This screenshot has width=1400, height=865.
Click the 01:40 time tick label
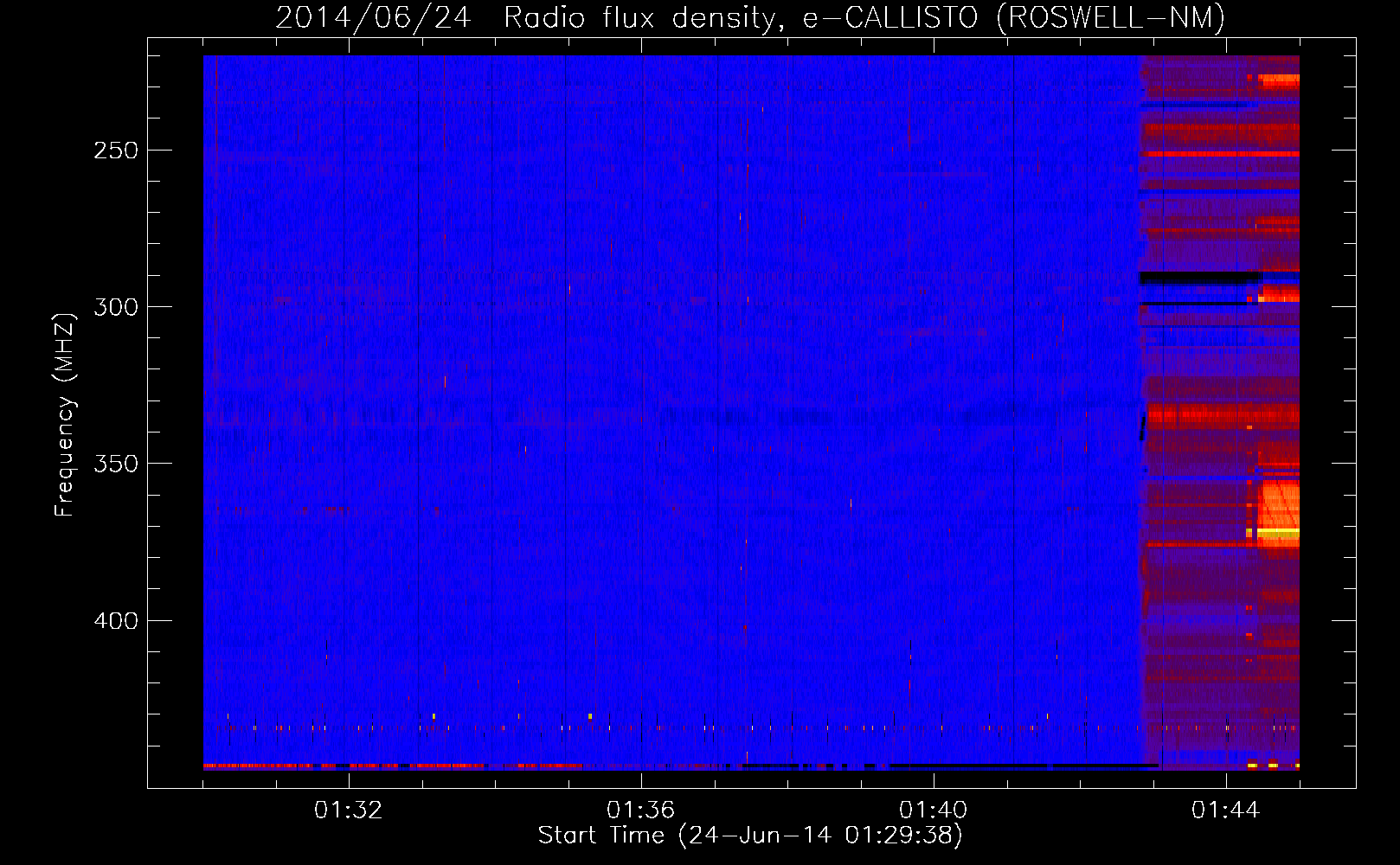933,811
